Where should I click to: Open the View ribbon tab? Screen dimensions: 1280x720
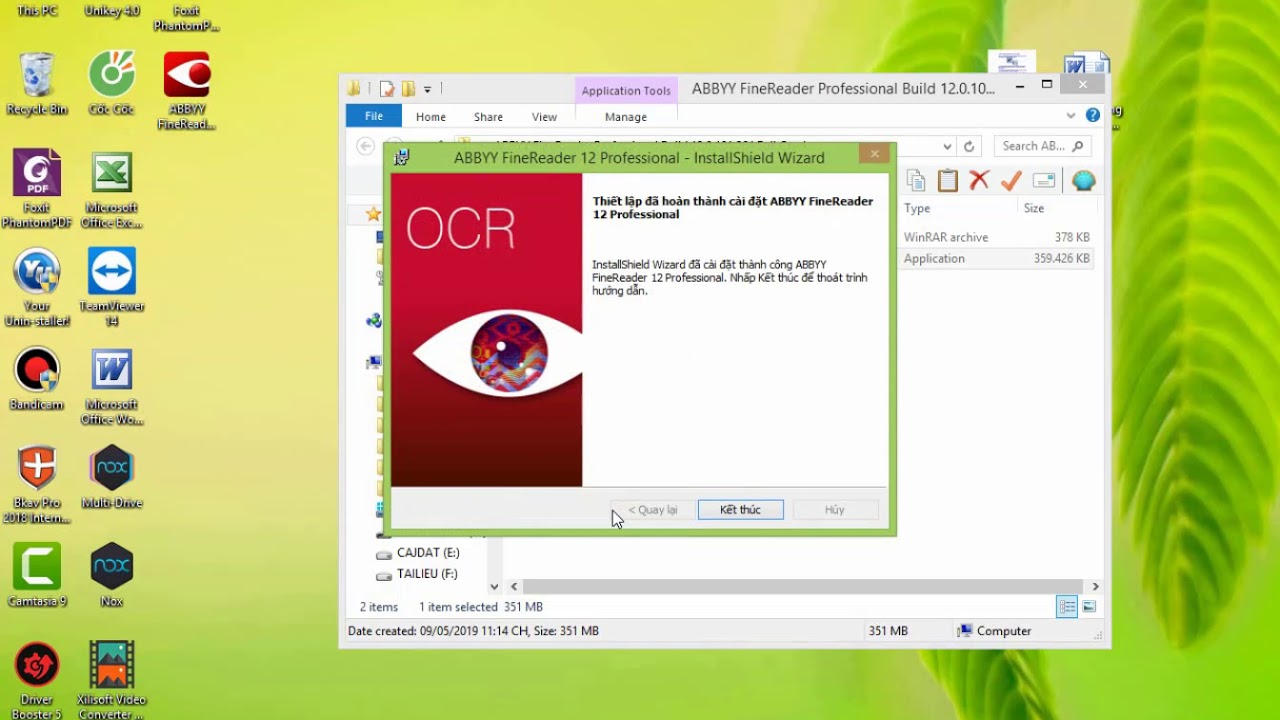(544, 117)
